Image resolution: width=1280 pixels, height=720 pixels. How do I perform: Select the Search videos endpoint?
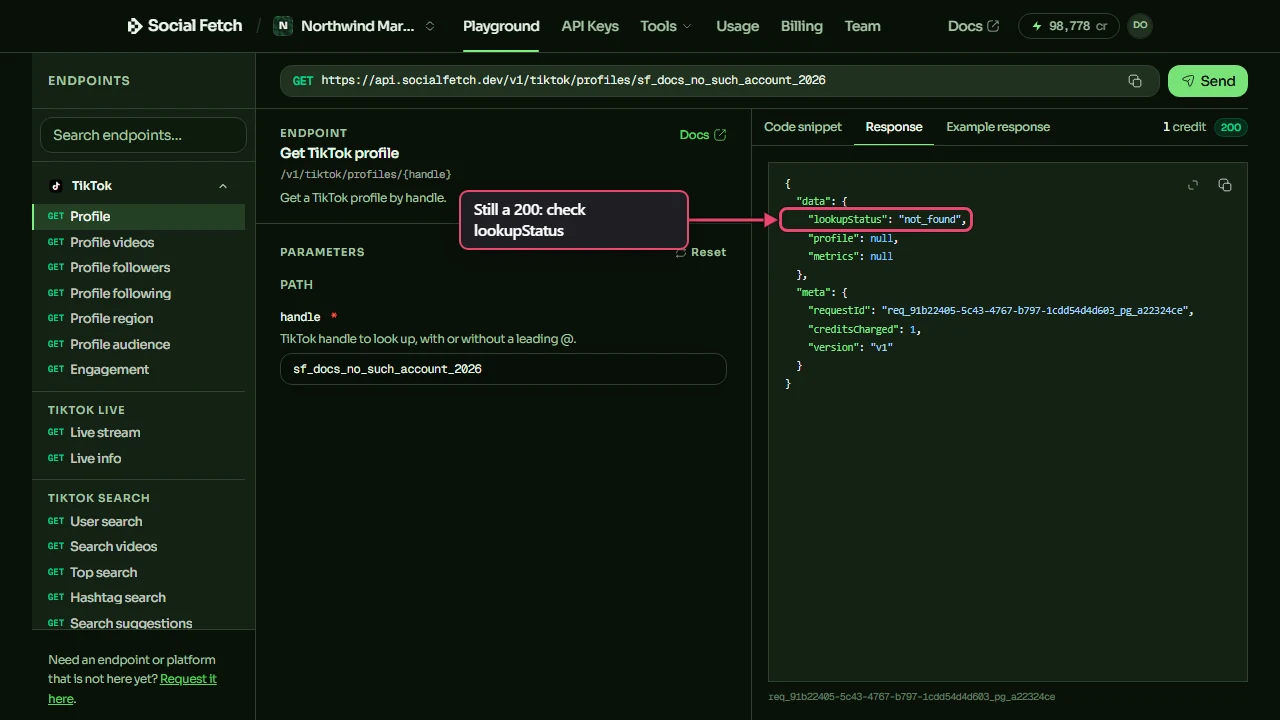pyautogui.click(x=138, y=546)
